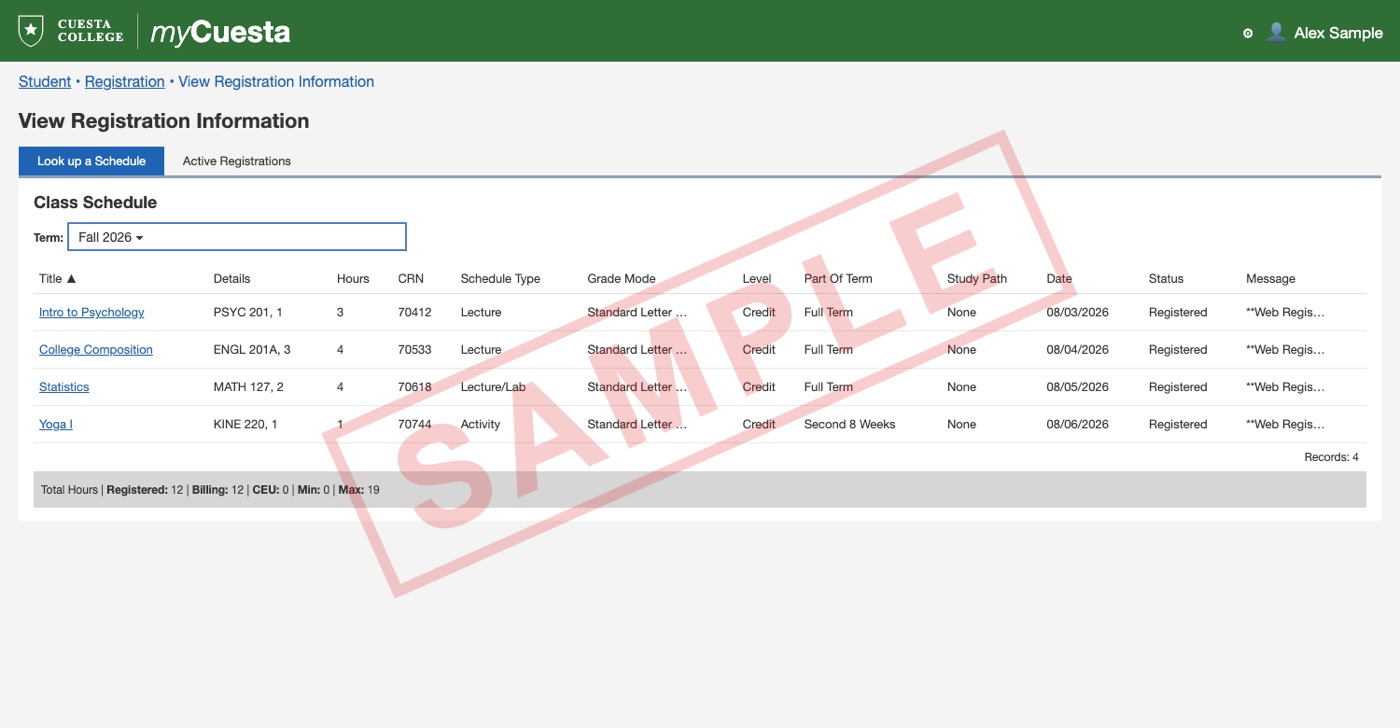Viewport: 1400px width, 728px height.
Task: Click CRN 70744
Action: coord(415,424)
